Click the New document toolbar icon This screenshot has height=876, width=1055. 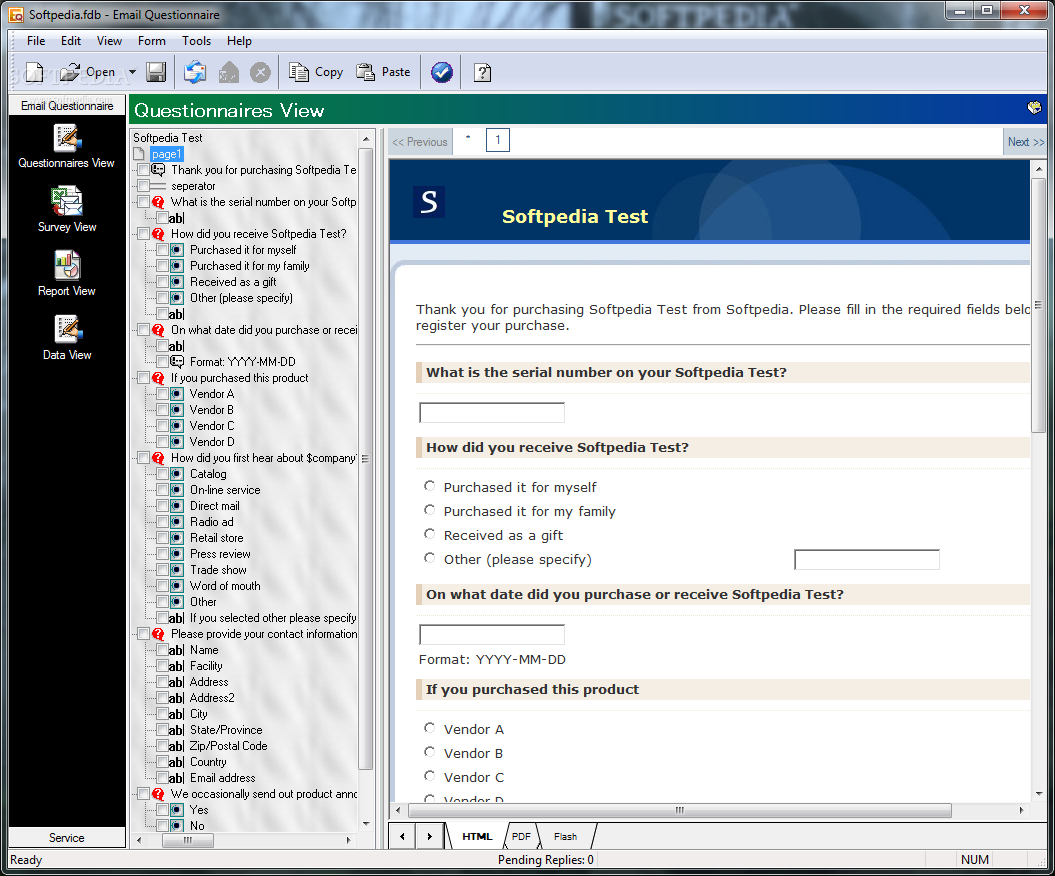pos(34,72)
